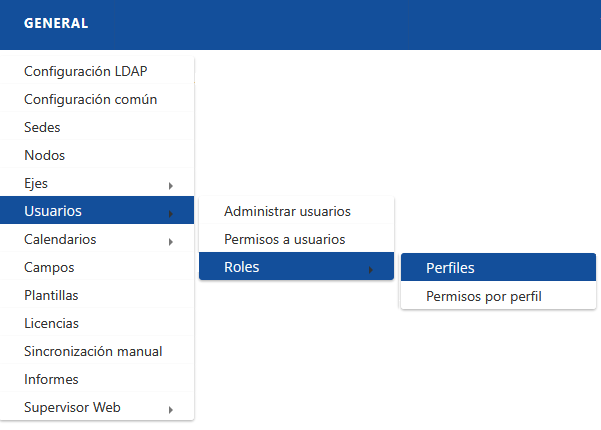
Task: Go to Plantillas
Action: point(51,296)
